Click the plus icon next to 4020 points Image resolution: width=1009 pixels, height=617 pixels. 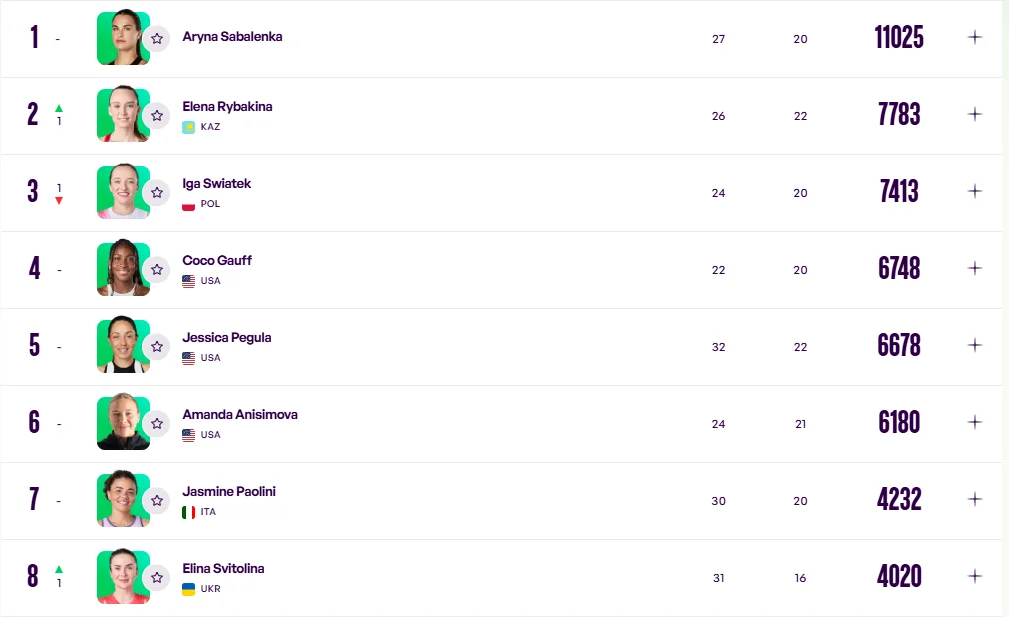click(x=975, y=576)
